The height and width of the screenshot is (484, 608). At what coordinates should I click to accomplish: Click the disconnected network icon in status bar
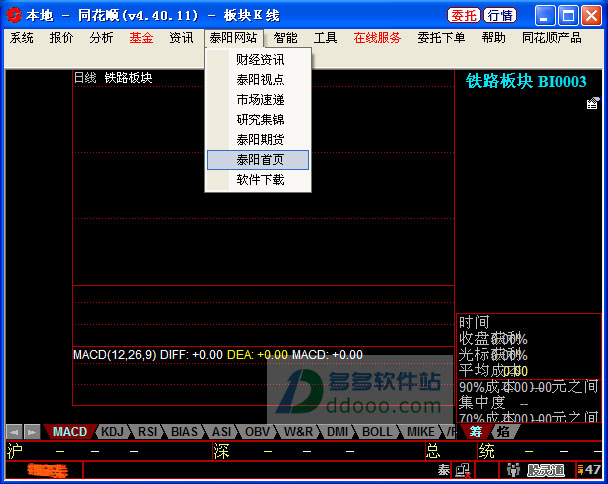click(x=463, y=470)
